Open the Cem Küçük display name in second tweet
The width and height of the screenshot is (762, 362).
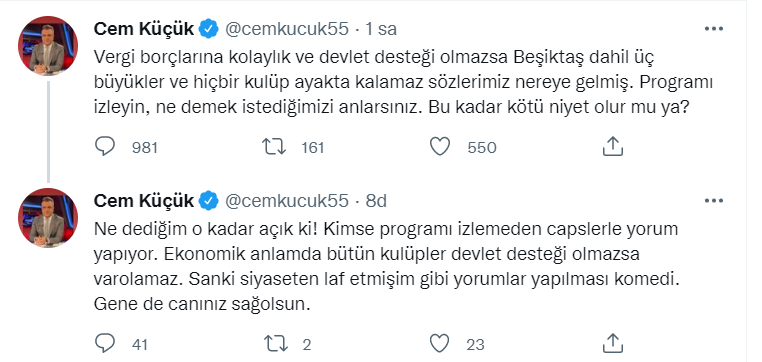tap(144, 200)
